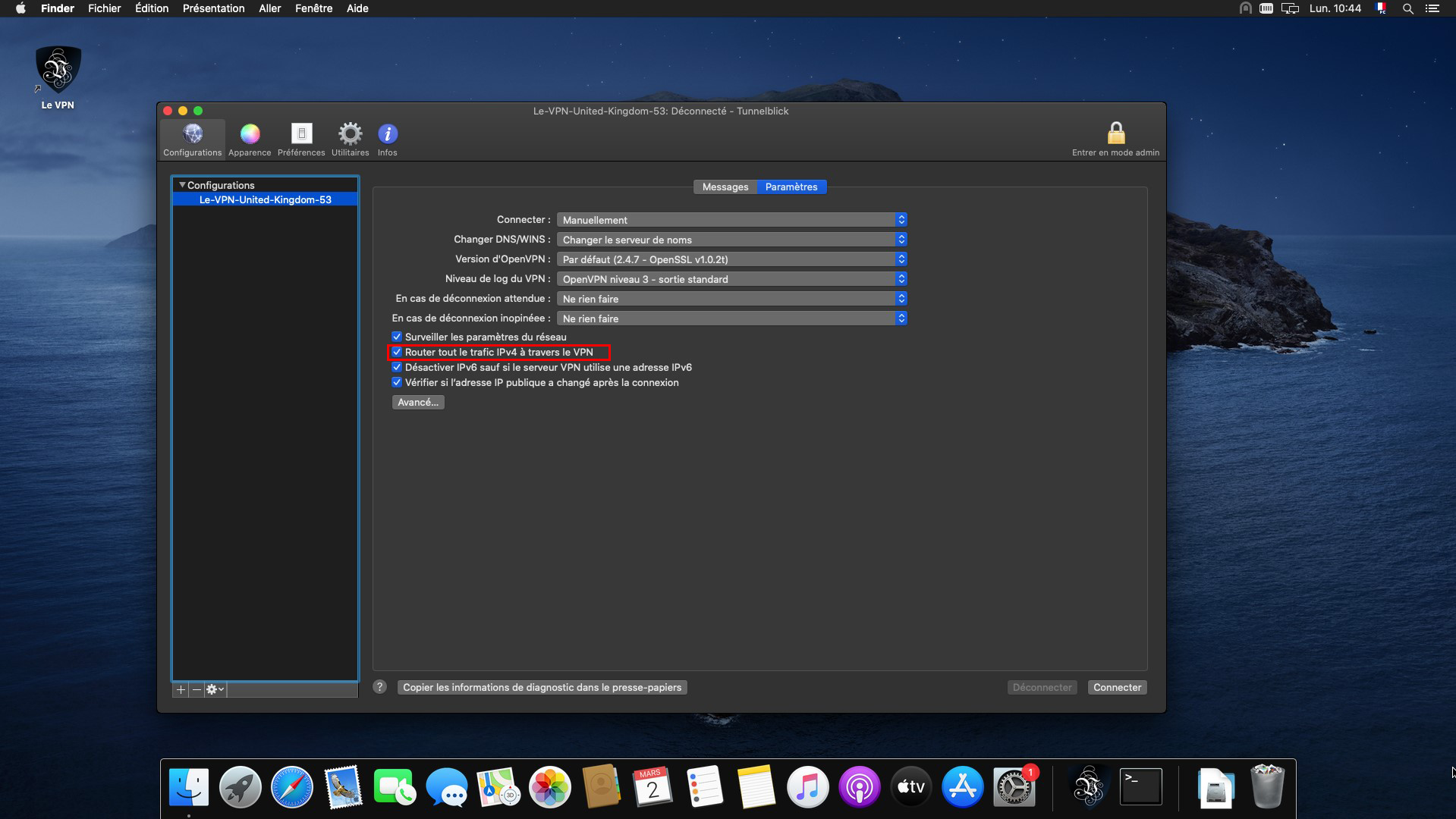Open the Changer DNS/WINS dropdown
The image size is (1456, 819).
(x=732, y=240)
